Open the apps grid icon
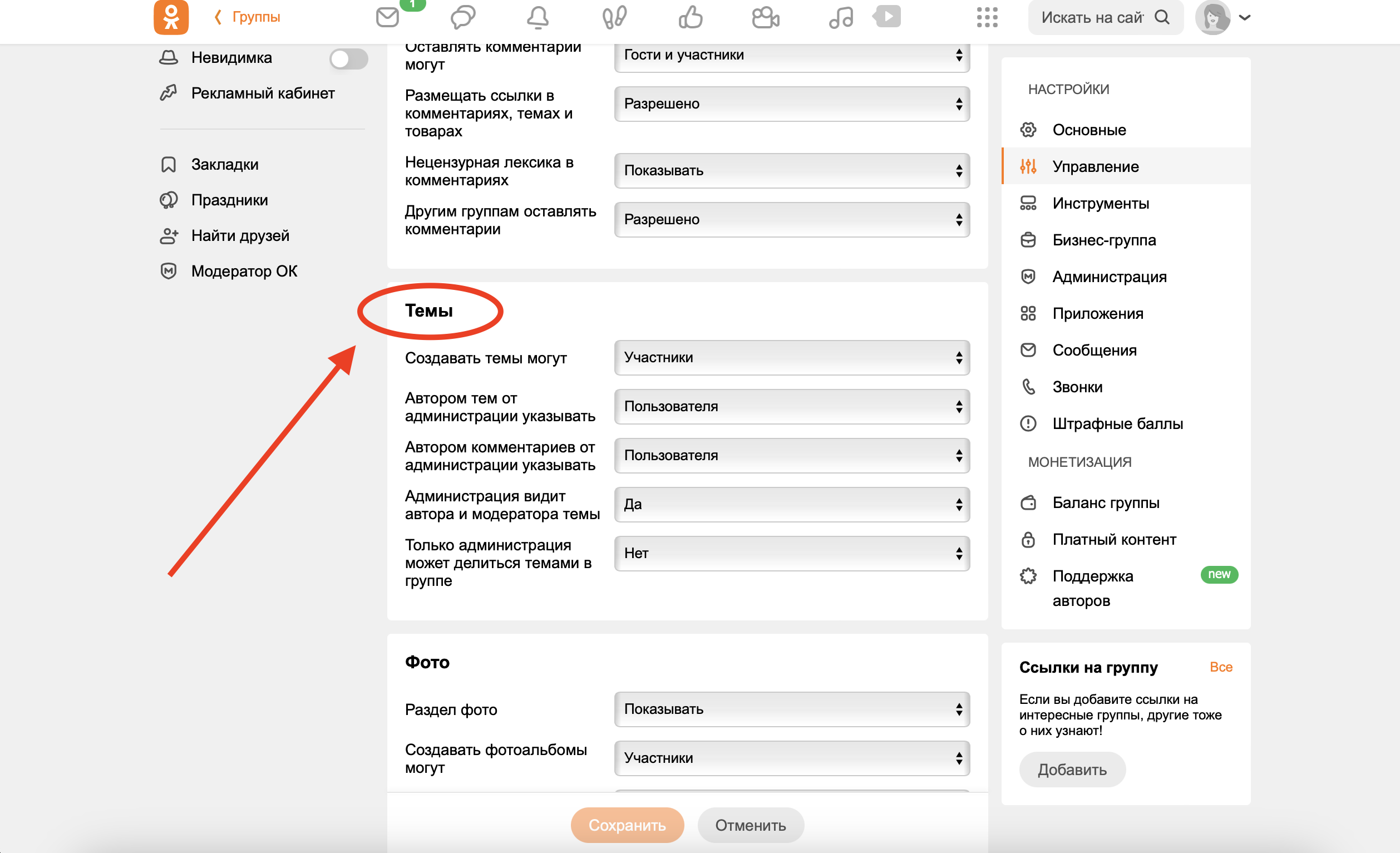The width and height of the screenshot is (1400, 853). tap(987, 17)
